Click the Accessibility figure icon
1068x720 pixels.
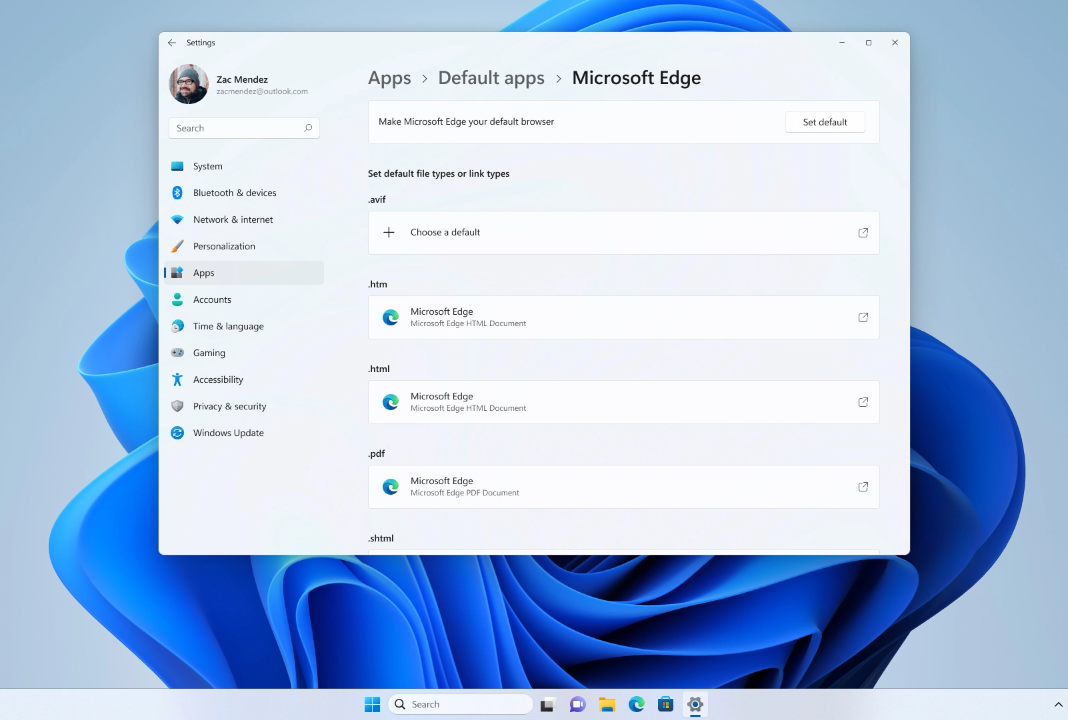[x=177, y=379]
